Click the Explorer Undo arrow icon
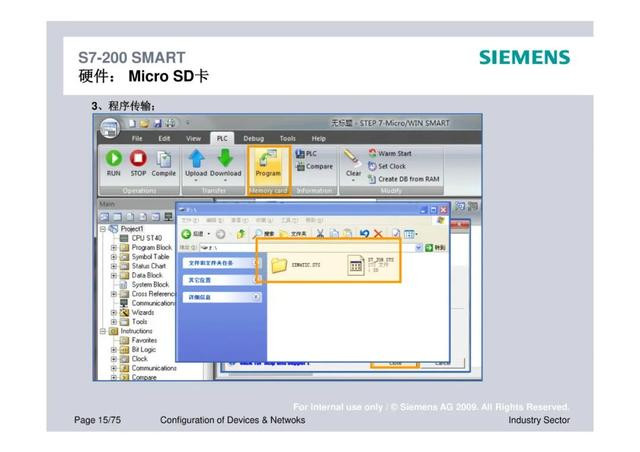This screenshot has height=452, width=640. pyautogui.click(x=364, y=234)
